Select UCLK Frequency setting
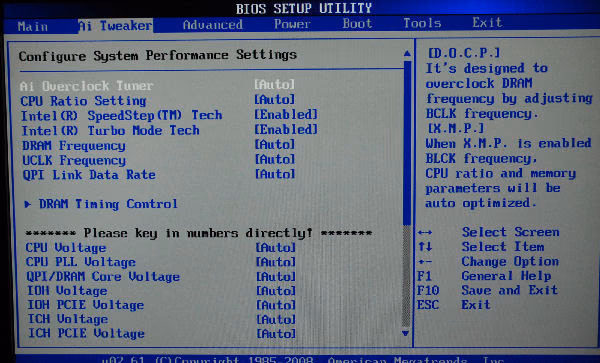The height and width of the screenshot is (363, 600). (x=74, y=160)
